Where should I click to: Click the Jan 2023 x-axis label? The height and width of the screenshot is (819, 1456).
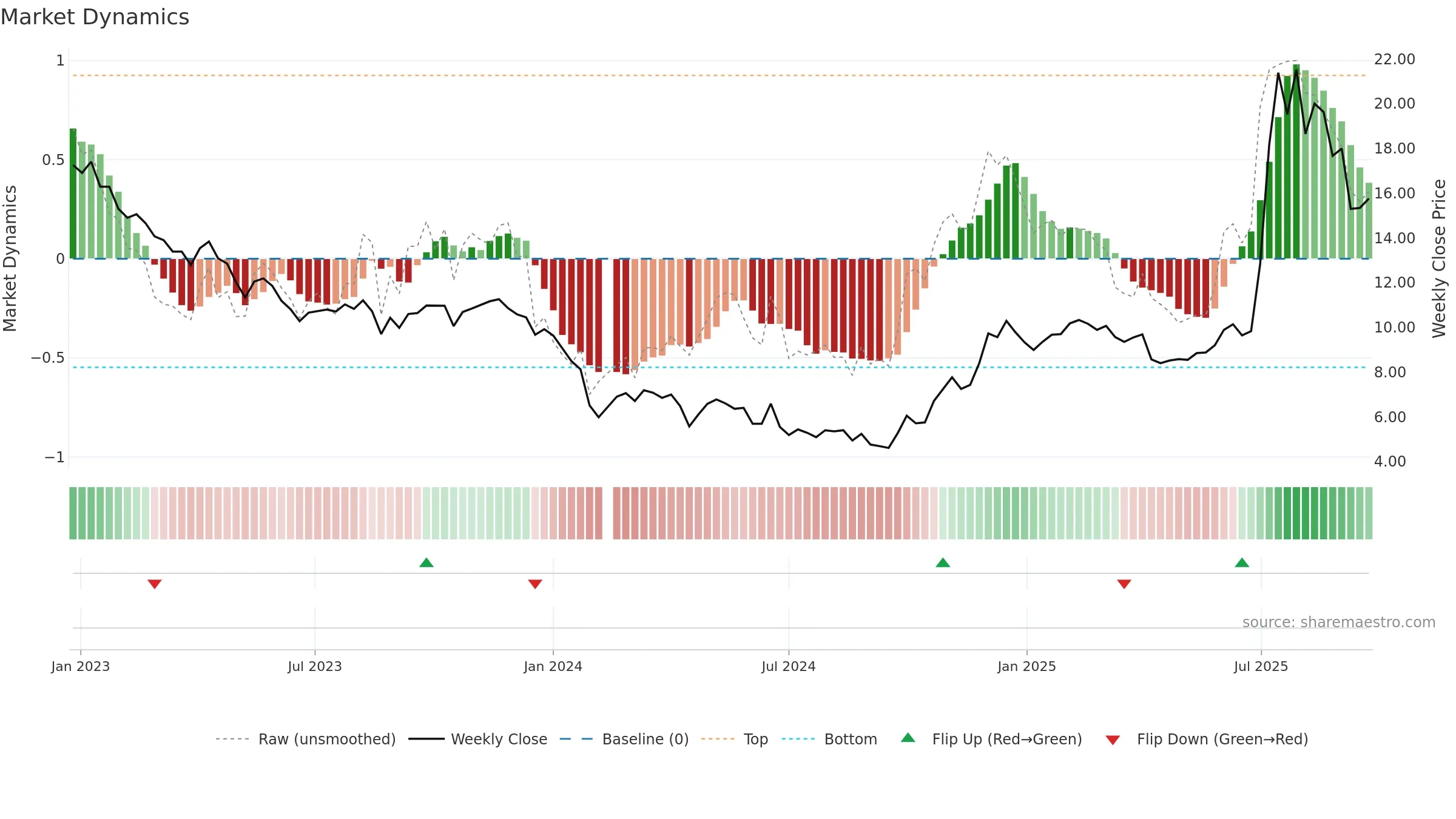coord(81,666)
